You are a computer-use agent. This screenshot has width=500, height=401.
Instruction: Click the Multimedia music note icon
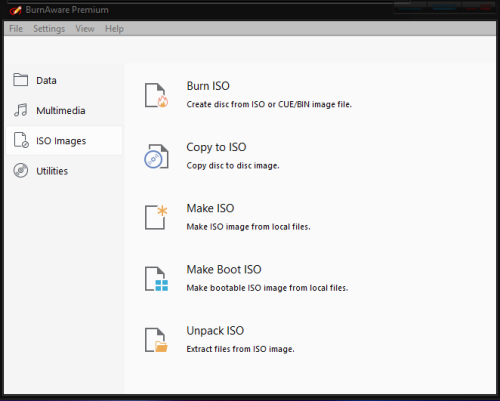point(21,110)
